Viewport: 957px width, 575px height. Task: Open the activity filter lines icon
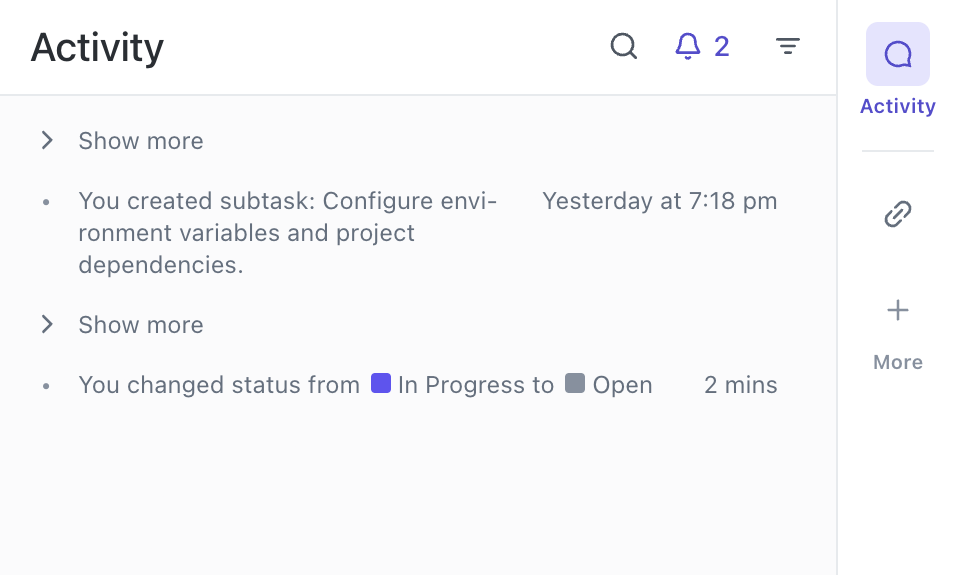click(788, 46)
